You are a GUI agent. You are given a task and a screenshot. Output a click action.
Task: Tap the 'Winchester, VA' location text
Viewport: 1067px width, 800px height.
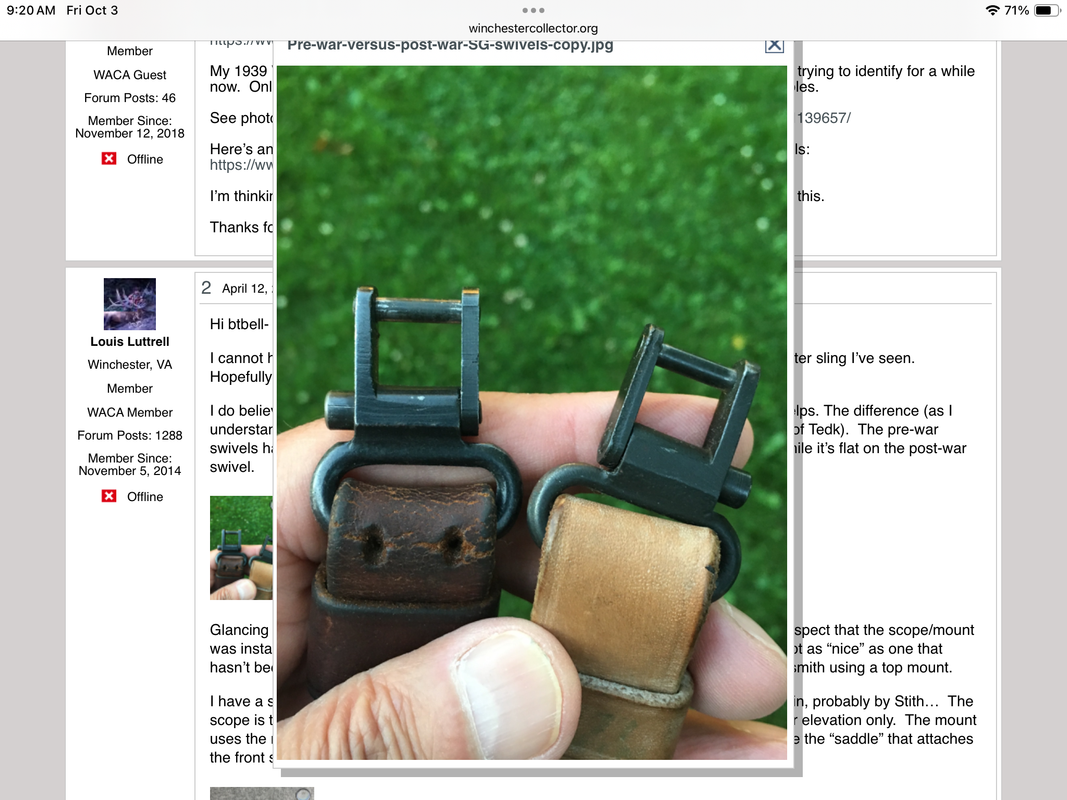tap(129, 365)
